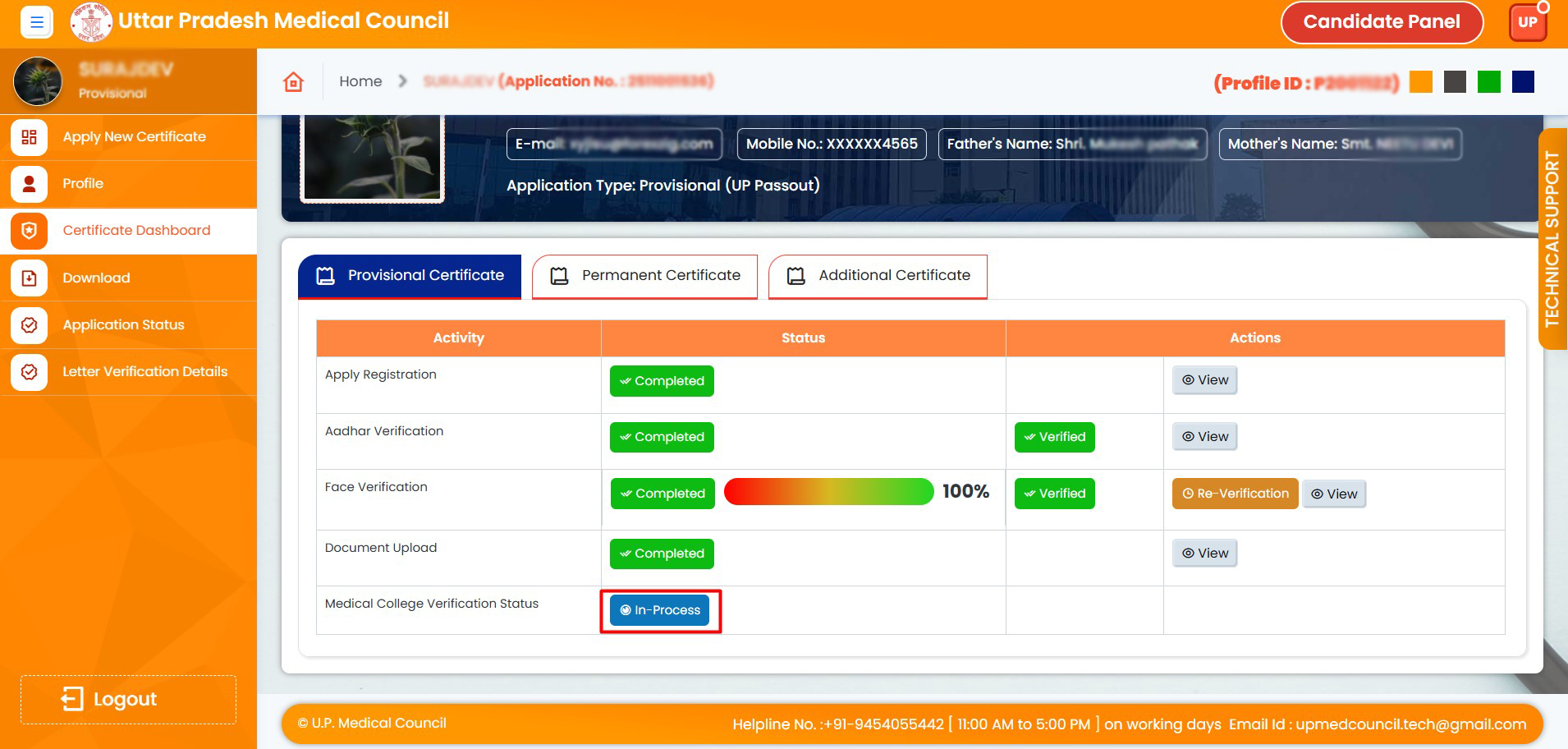Click the Certificate Dashboard shield icon
The height and width of the screenshot is (749, 1568).
coord(29,231)
